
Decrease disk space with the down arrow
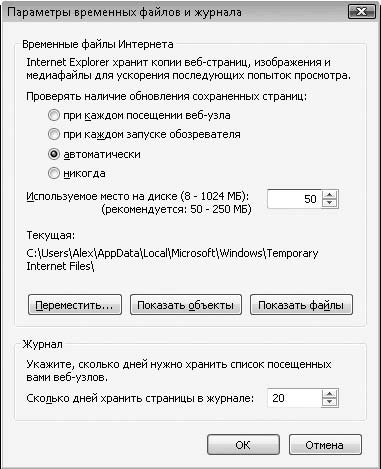(x=330, y=203)
